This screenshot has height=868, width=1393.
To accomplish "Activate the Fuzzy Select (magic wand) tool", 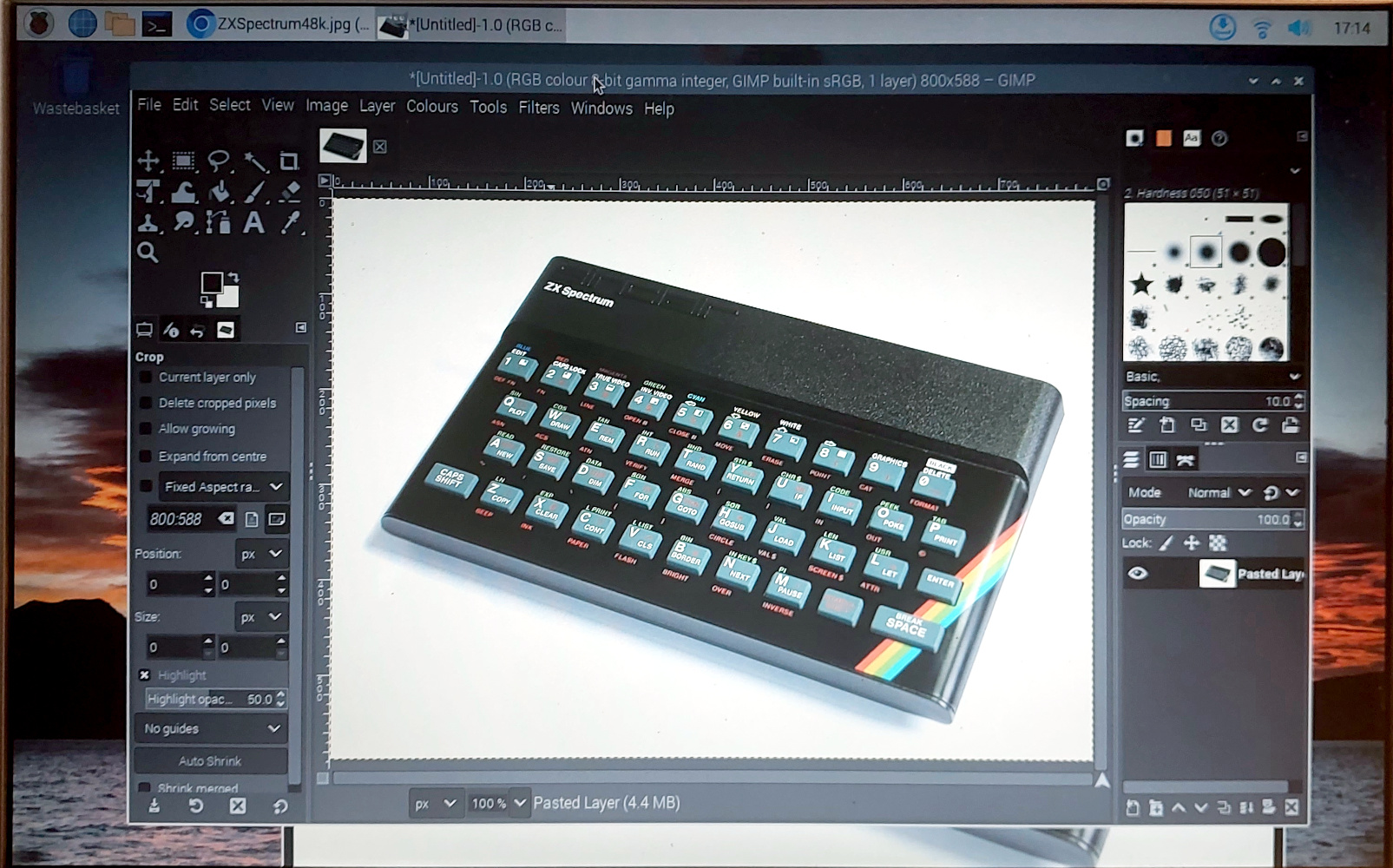I will pos(254,161).
